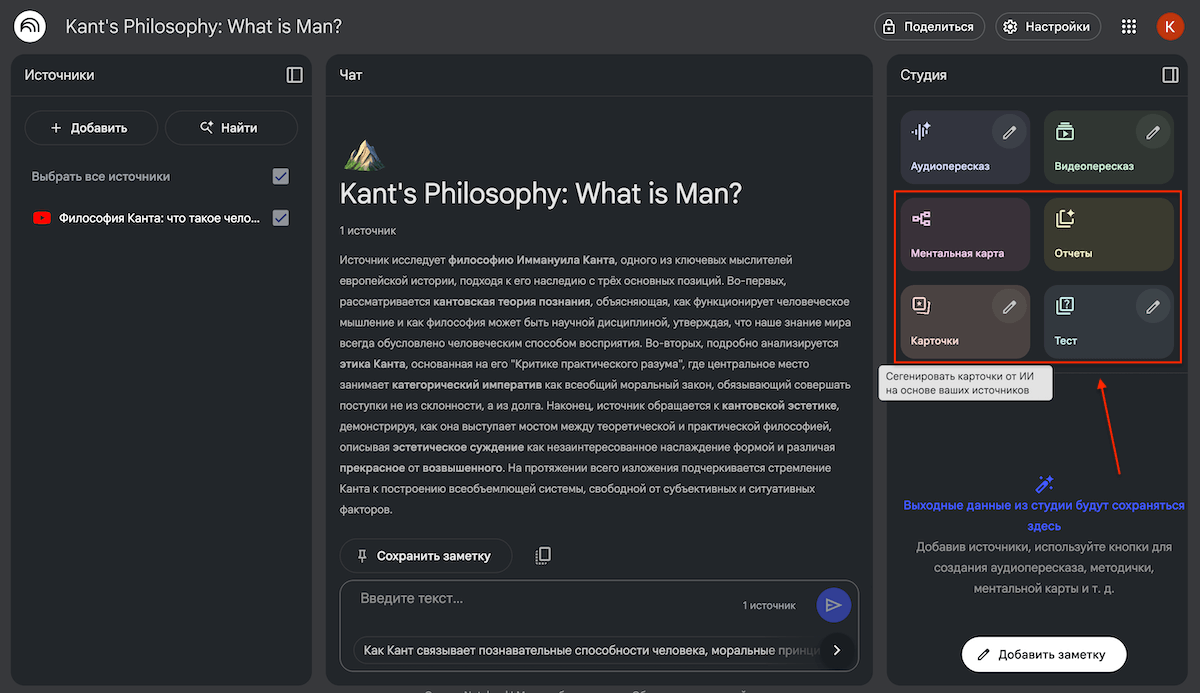Viewport: 1200px width, 693px height.
Task: Click Сохранить заметку
Action: pyautogui.click(x=426, y=556)
